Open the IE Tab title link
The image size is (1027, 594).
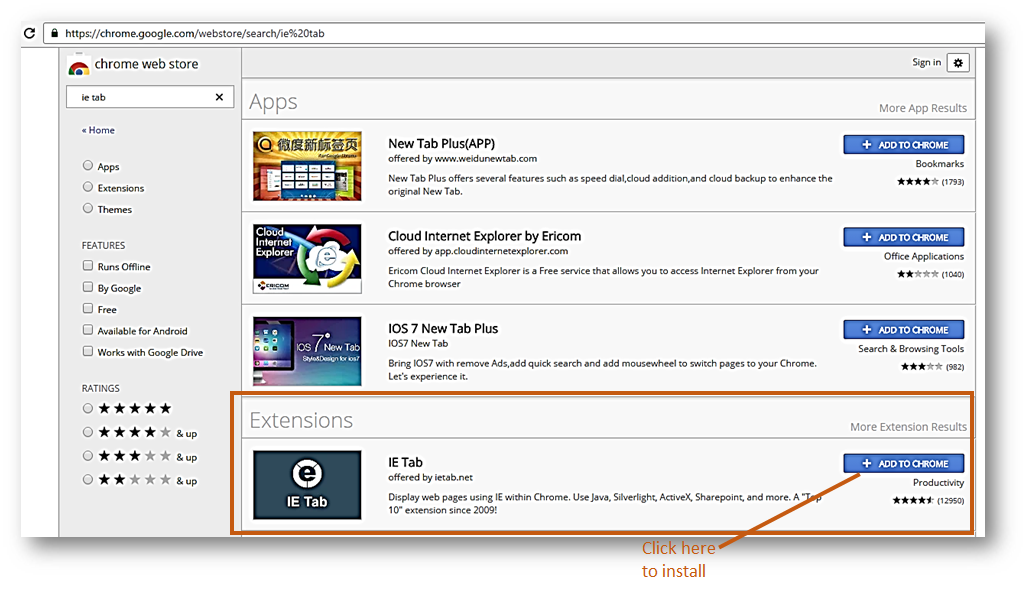click(405, 462)
